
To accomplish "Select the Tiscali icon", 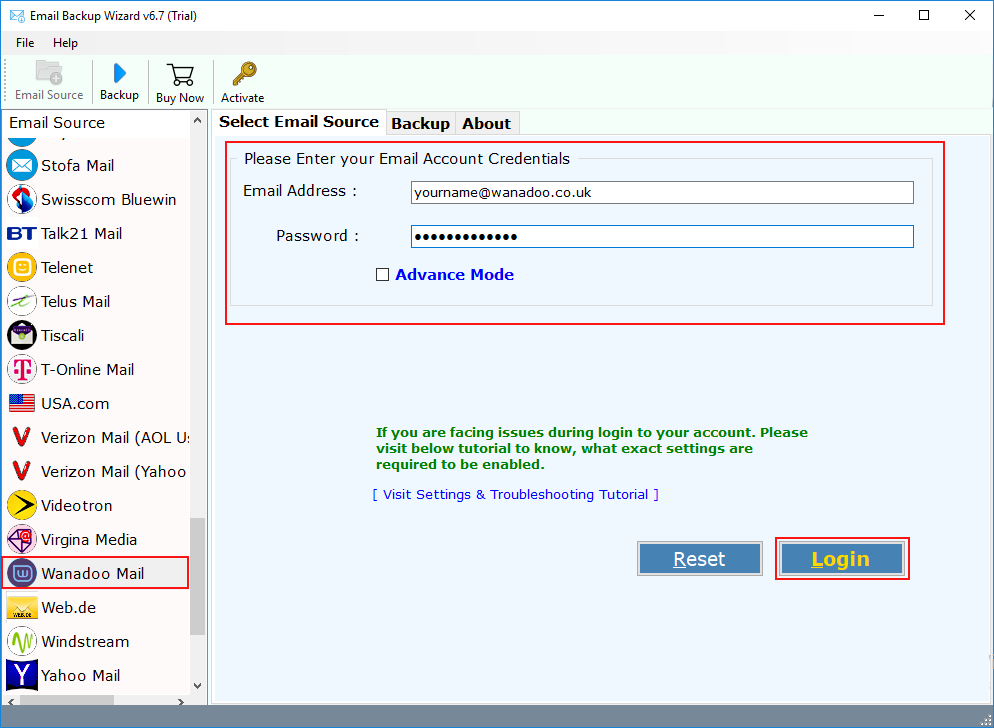I will 22,335.
